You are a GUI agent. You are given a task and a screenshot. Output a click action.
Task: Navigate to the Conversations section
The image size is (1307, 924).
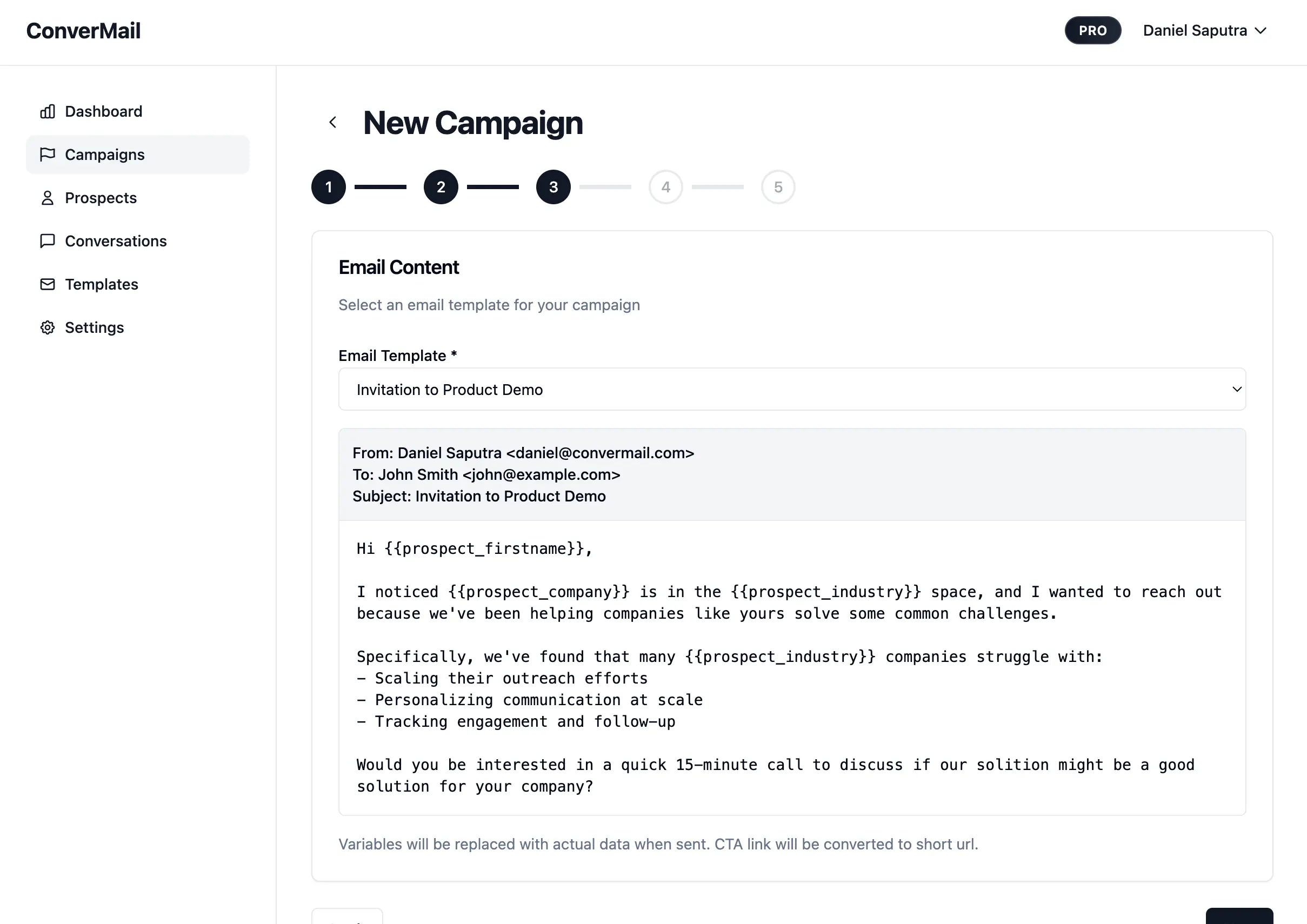pos(116,241)
